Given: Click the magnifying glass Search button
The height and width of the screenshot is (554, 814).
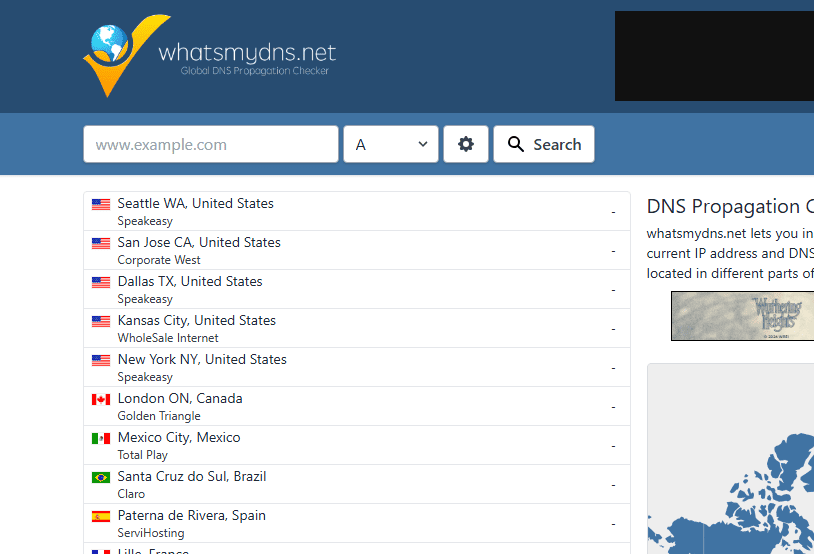Looking at the screenshot, I should click(544, 144).
